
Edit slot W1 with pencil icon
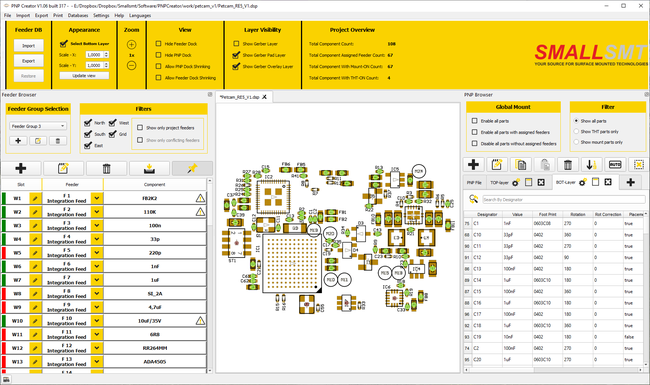pyautogui.click(x=35, y=199)
